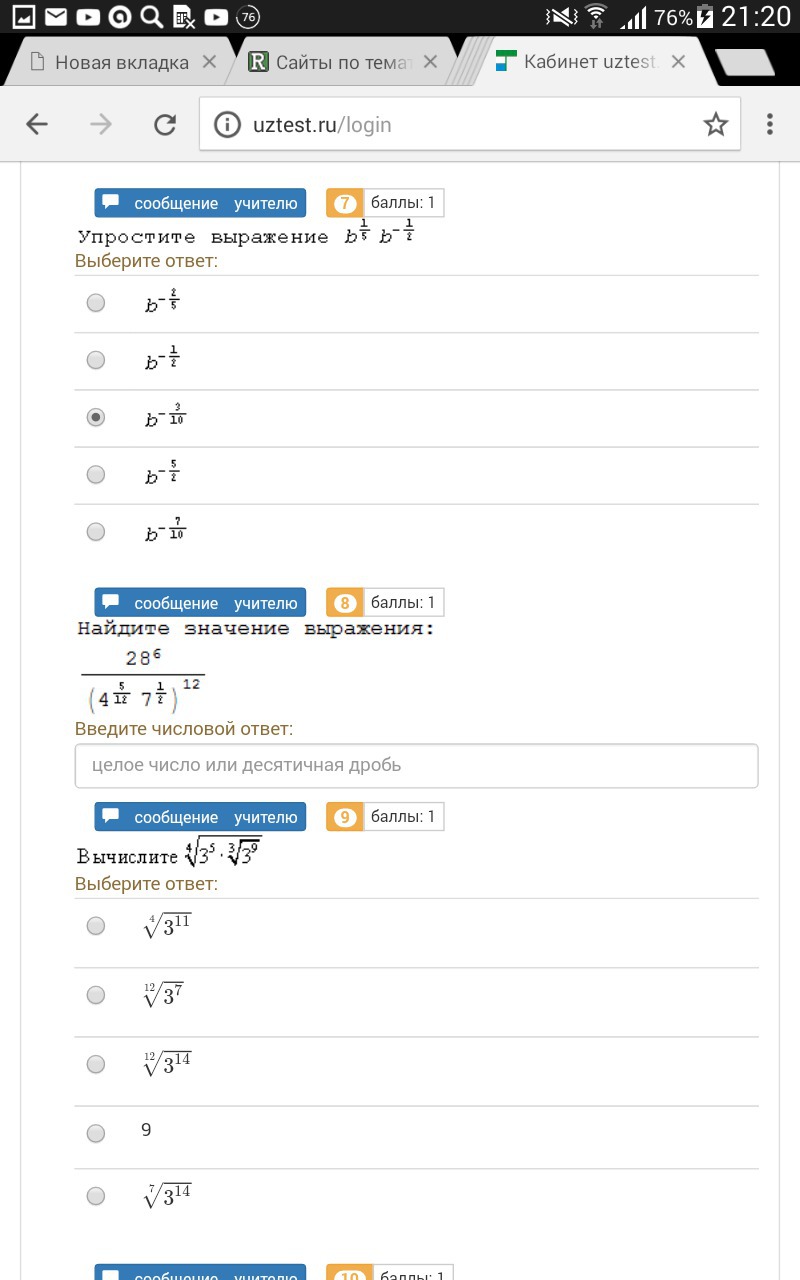The height and width of the screenshot is (1280, 800).
Task: Open a new tab with the blank tab button
Action: point(745,62)
